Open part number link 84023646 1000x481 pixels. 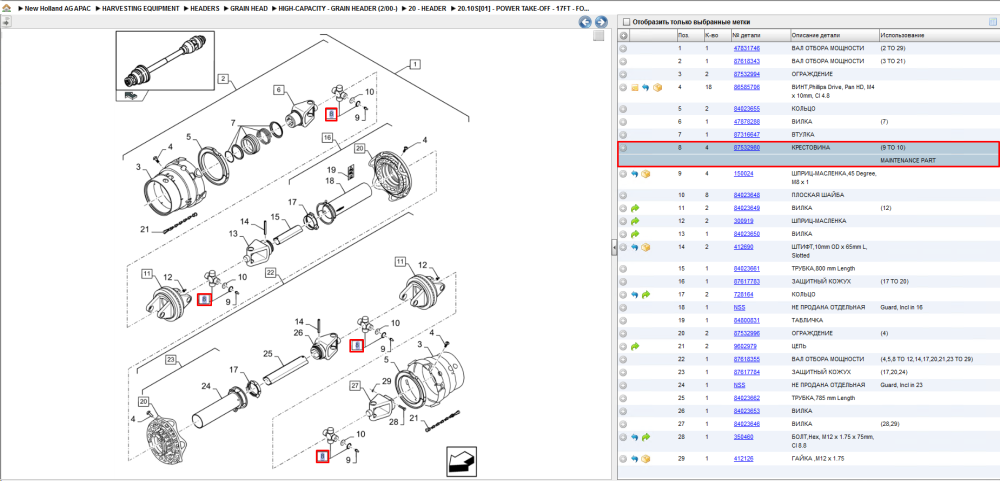tap(746, 424)
